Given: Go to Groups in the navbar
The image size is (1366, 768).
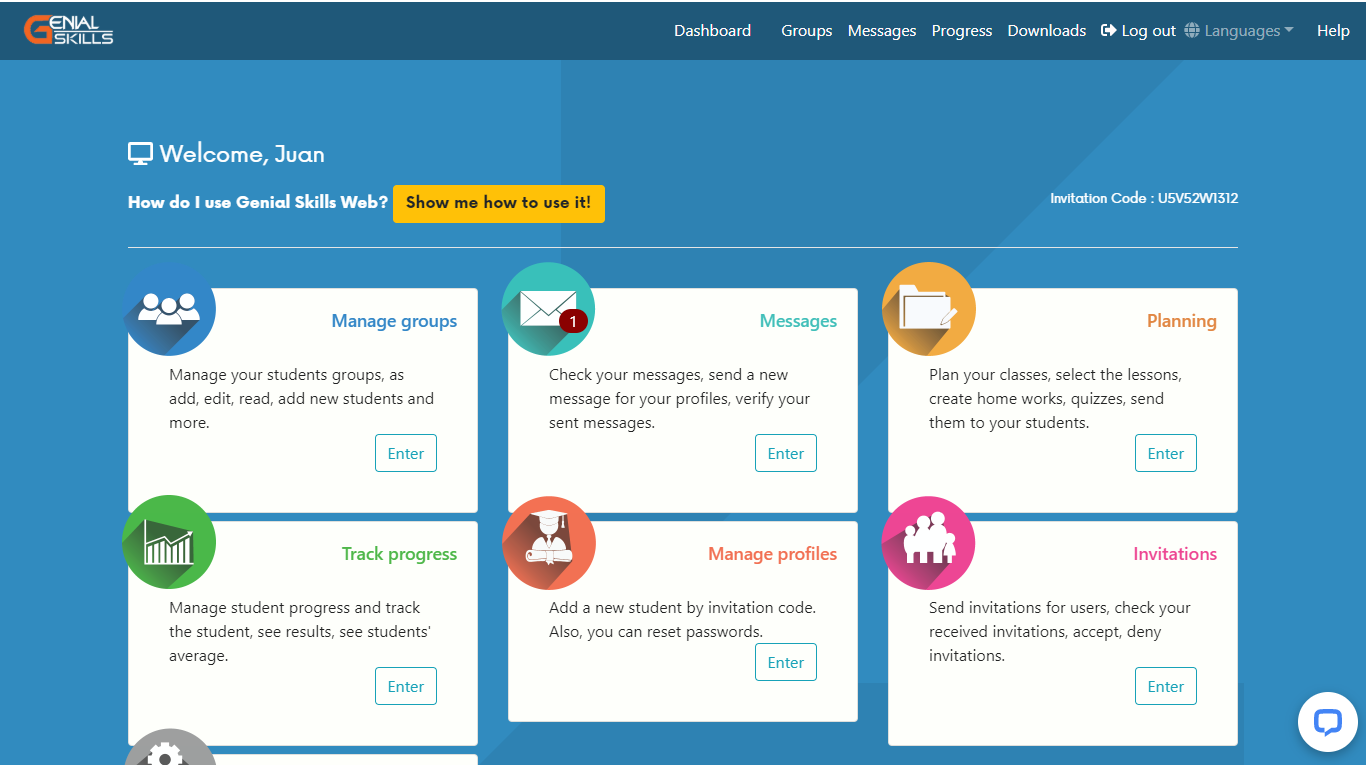Looking at the screenshot, I should [x=807, y=31].
